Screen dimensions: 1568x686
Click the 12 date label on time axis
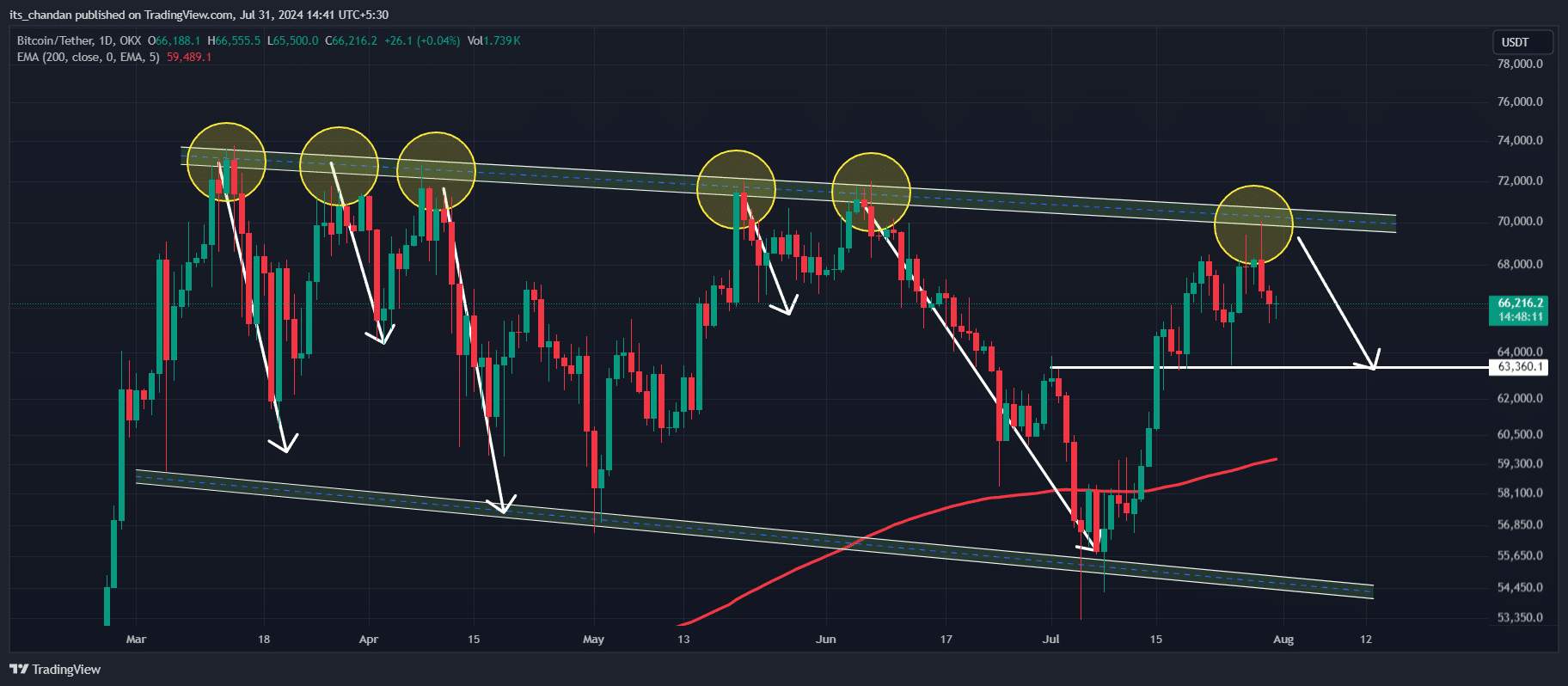coord(1366,640)
